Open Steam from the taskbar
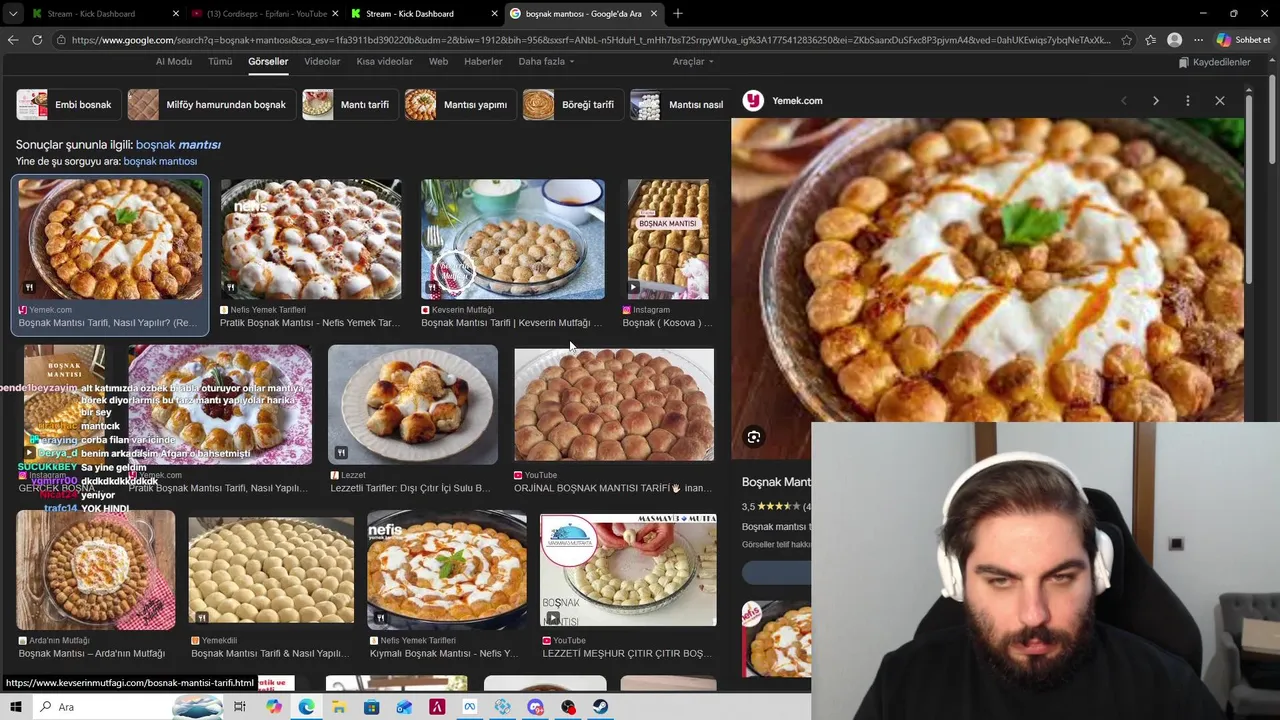 click(x=601, y=707)
